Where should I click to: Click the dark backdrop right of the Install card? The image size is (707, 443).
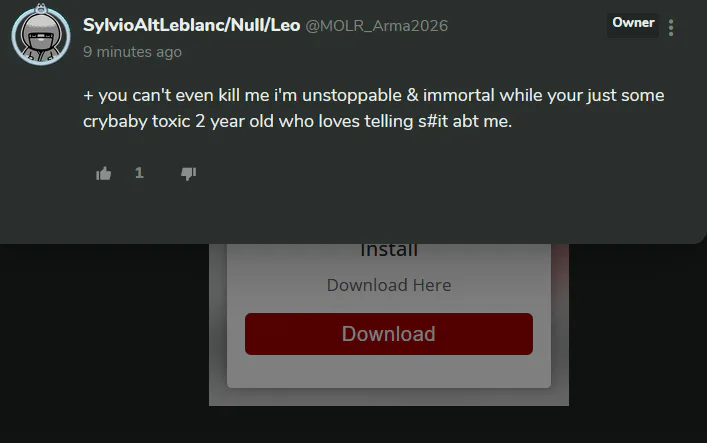point(638,343)
